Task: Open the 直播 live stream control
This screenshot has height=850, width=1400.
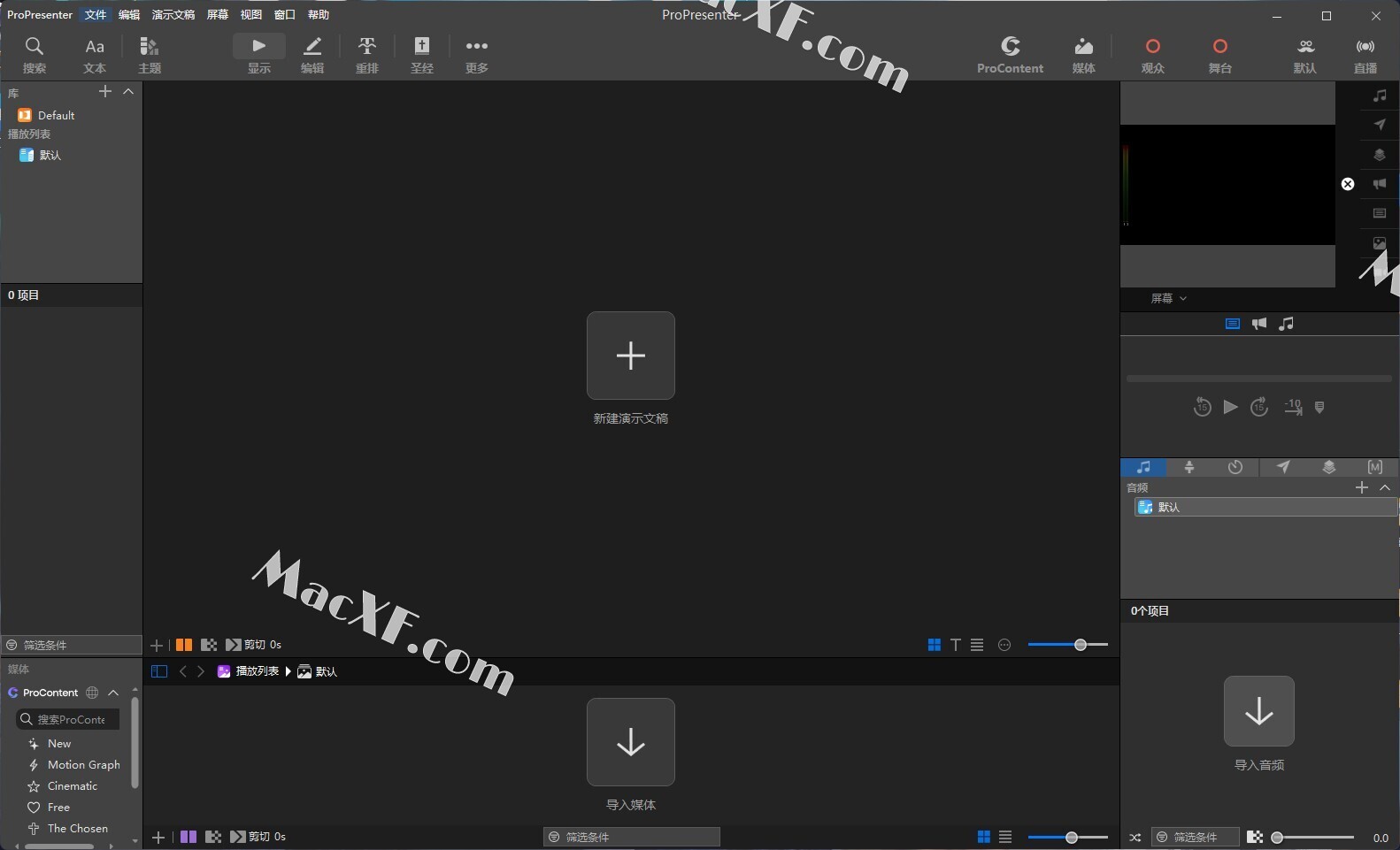Action: pos(1365,55)
